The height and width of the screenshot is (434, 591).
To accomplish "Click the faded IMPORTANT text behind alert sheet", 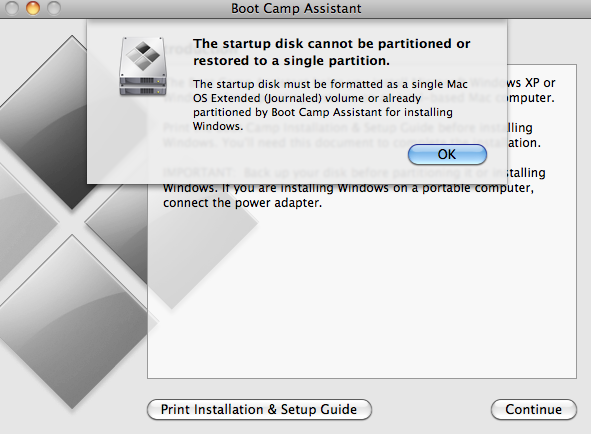I will coord(198,173).
